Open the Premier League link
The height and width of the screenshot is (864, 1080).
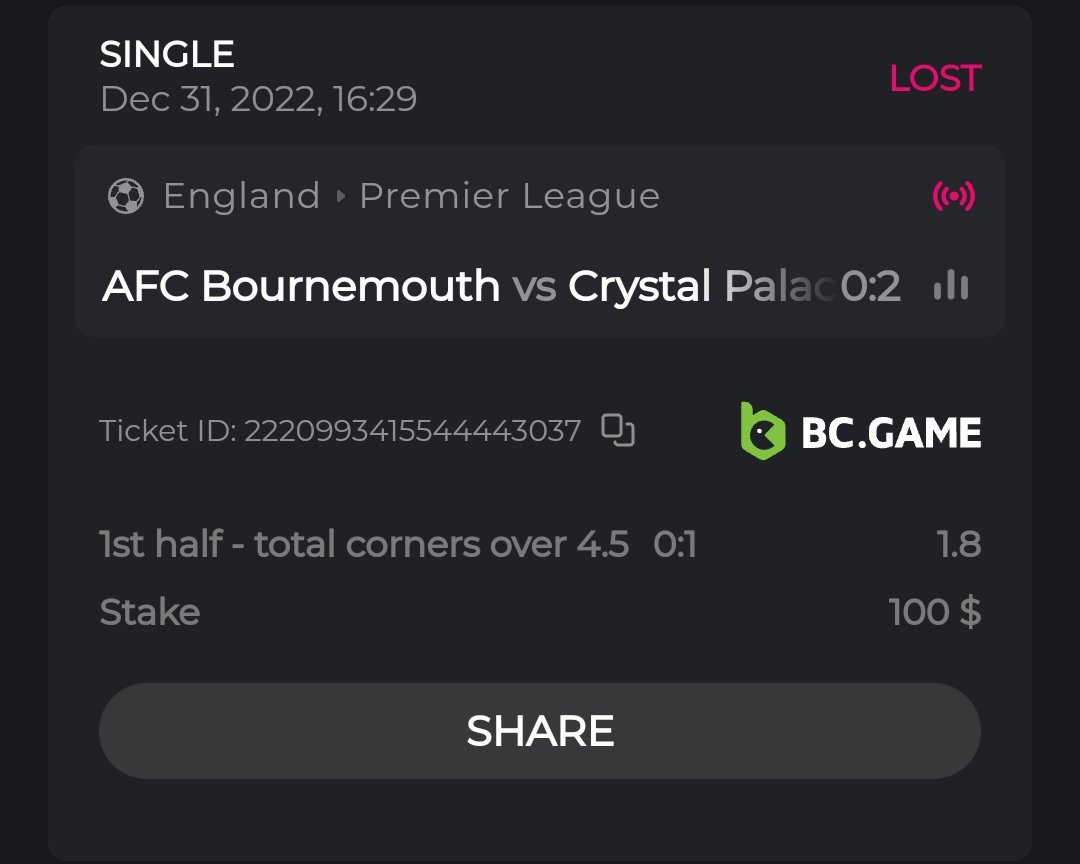coord(509,196)
